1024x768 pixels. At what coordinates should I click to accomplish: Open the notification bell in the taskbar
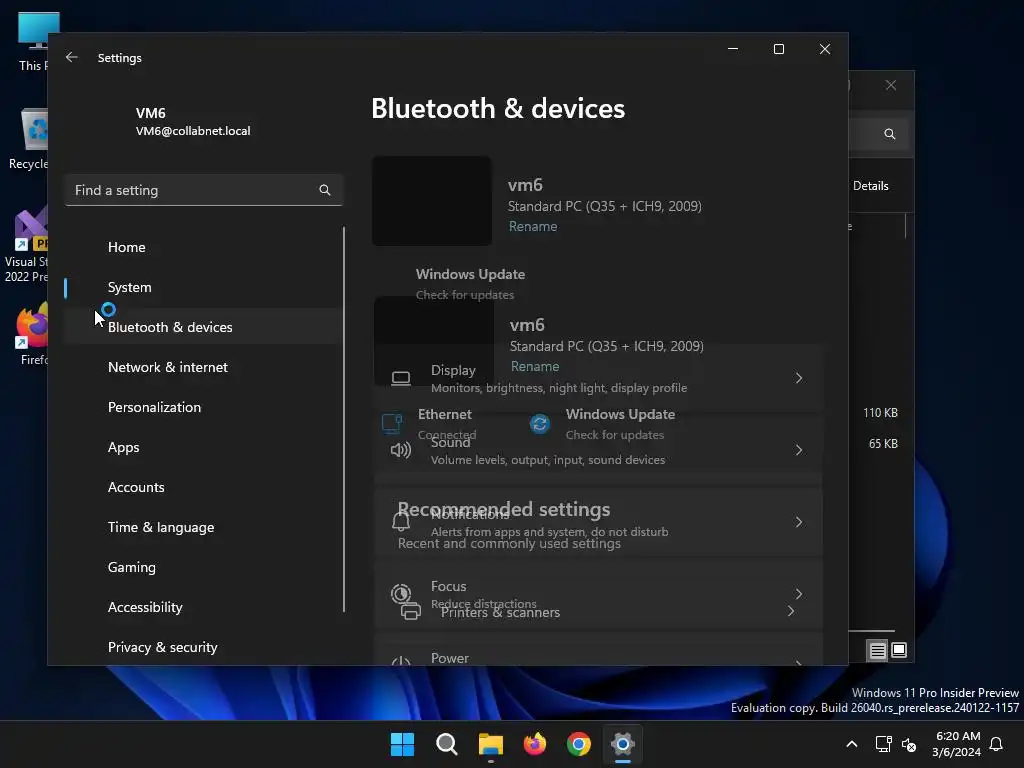coord(996,744)
